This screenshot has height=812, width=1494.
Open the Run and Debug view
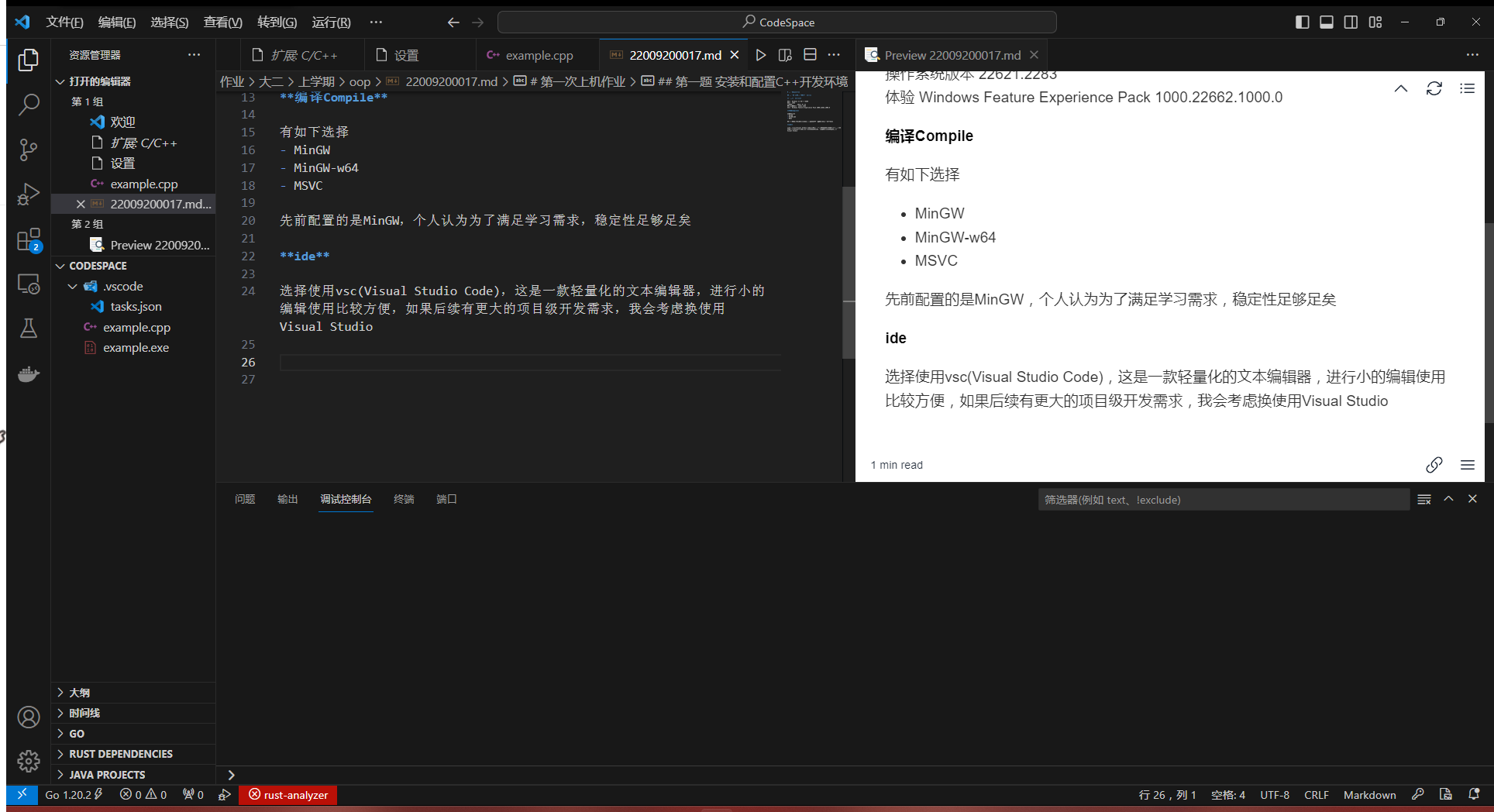29,194
